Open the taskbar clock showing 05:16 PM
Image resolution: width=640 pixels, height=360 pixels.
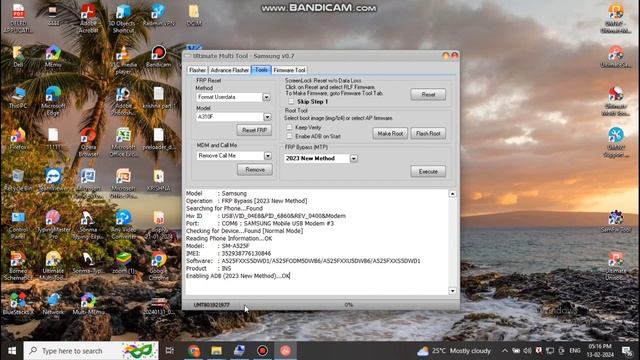[600, 351]
